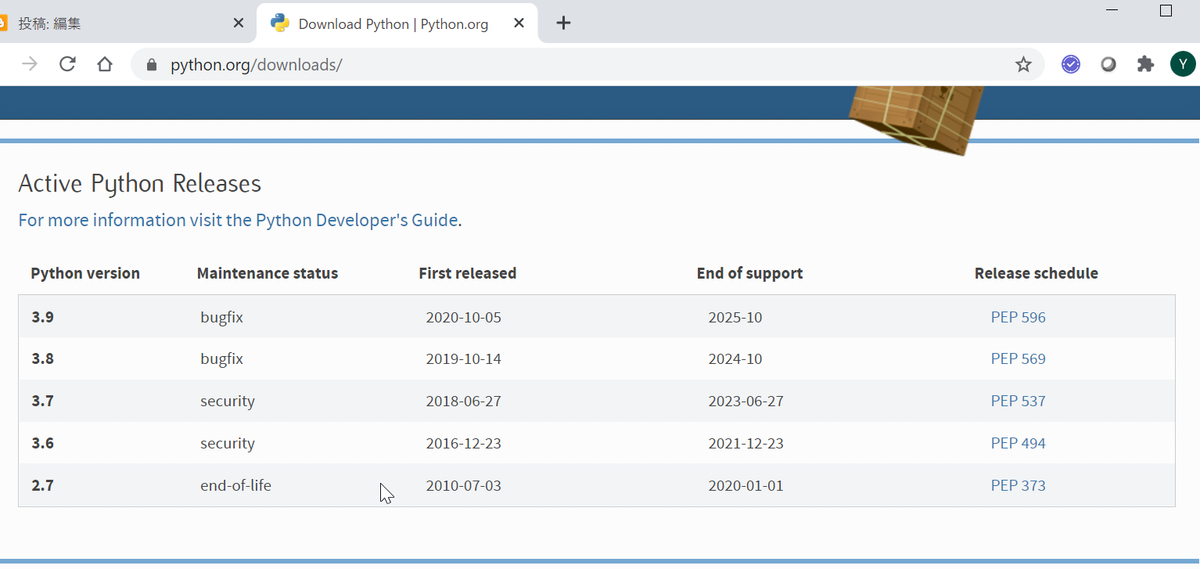Click bugfix status in the 3.9 row
The width and height of the screenshot is (1200, 569).
coord(221,317)
